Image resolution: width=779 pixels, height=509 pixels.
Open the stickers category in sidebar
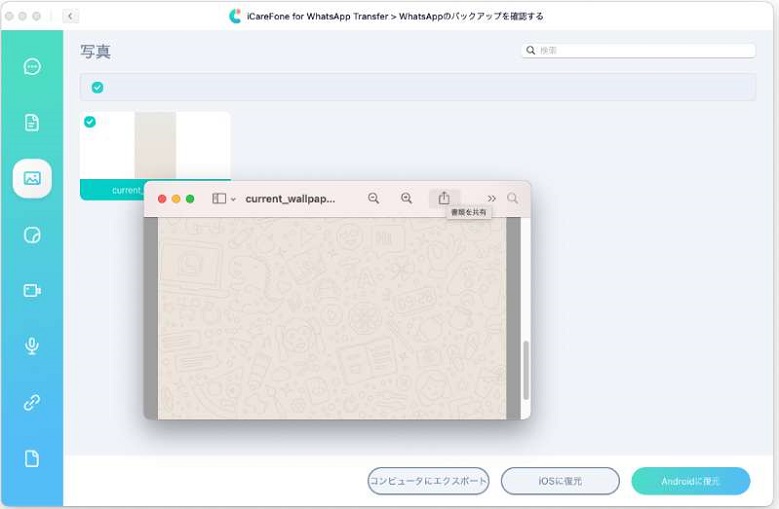(32, 235)
